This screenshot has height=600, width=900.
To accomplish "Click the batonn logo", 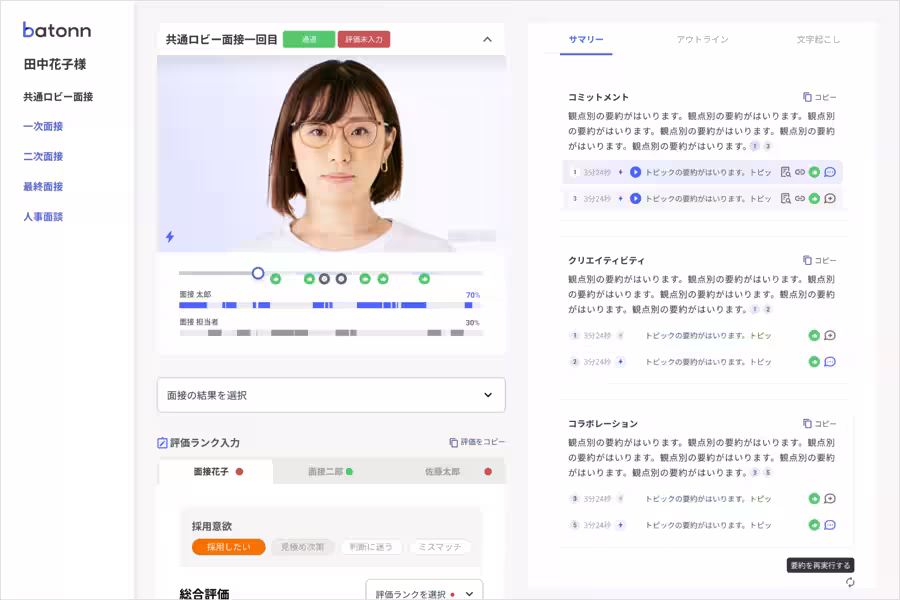I will point(57,30).
